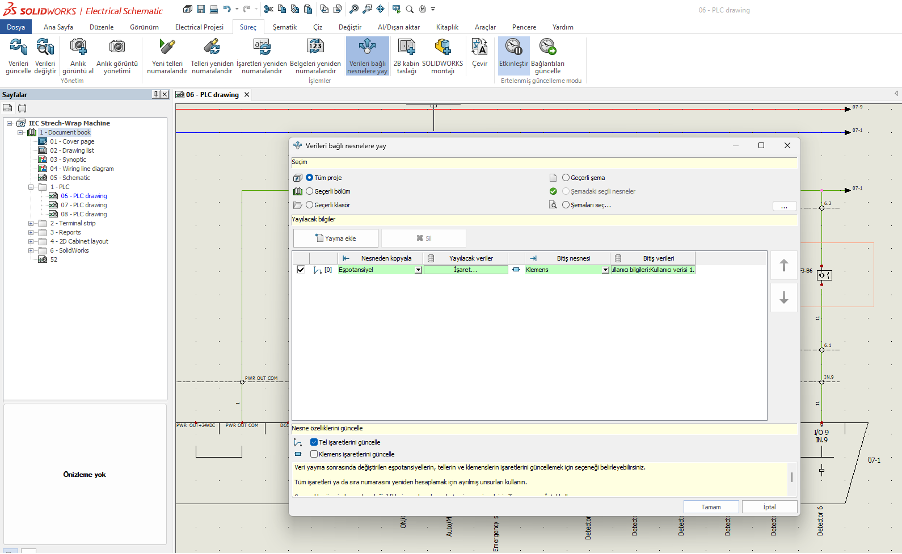Viewport: 902px width, 554px height.
Task: Select '04 - Wiring line diagram' in tree
Action: [82, 169]
